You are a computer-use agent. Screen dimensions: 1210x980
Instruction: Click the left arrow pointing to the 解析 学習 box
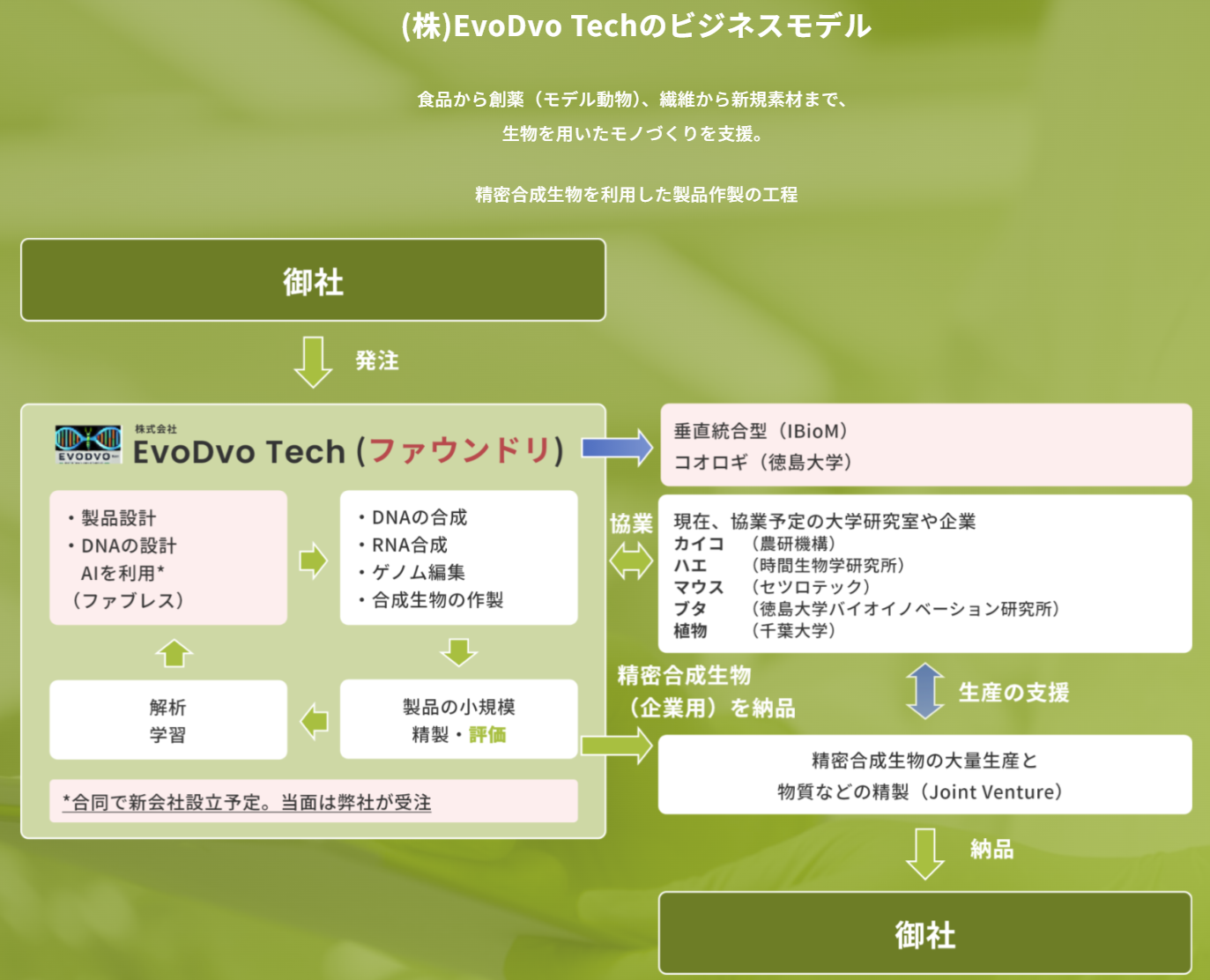pyautogui.click(x=314, y=720)
